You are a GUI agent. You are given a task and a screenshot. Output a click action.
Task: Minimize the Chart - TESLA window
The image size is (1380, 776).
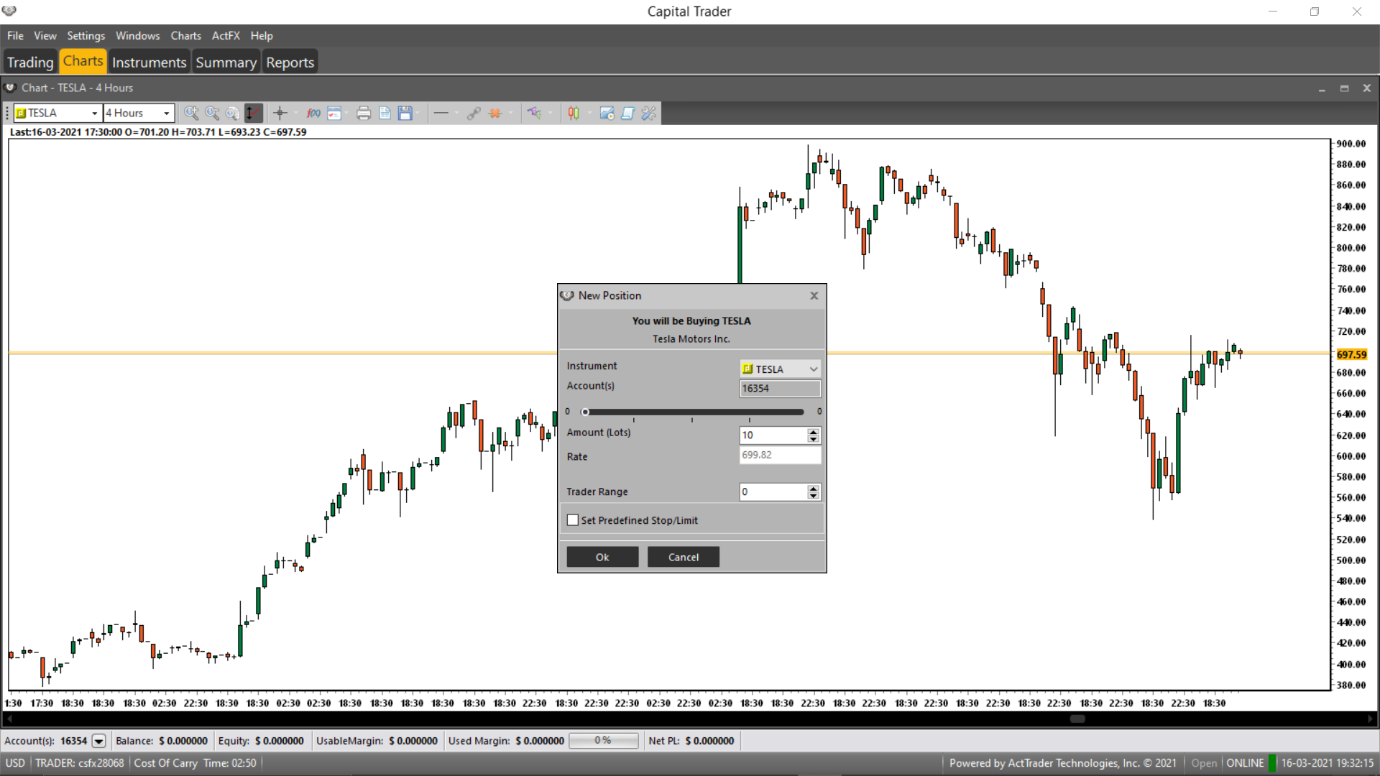point(1321,88)
